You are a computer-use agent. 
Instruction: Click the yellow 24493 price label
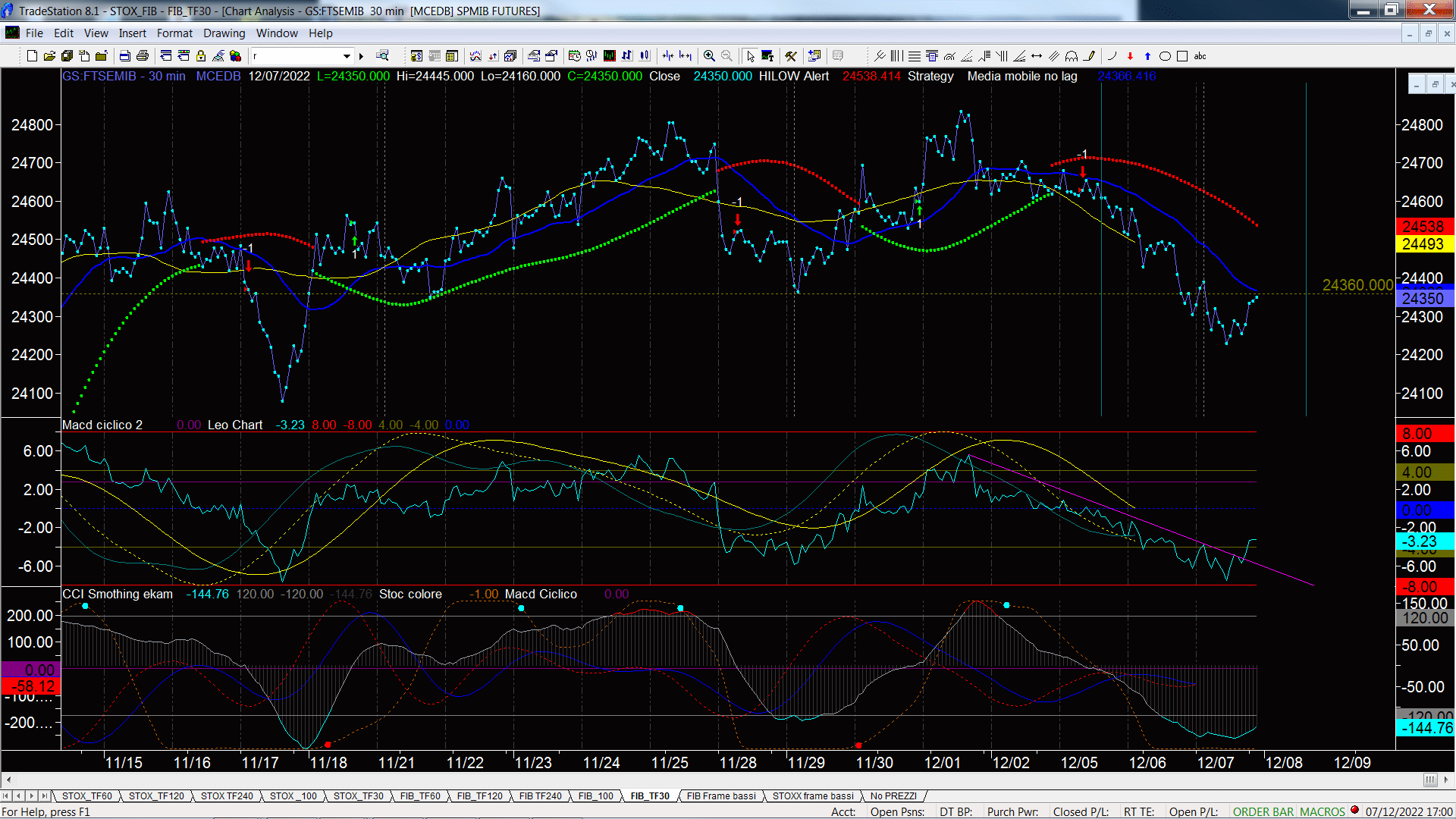coord(1424,244)
